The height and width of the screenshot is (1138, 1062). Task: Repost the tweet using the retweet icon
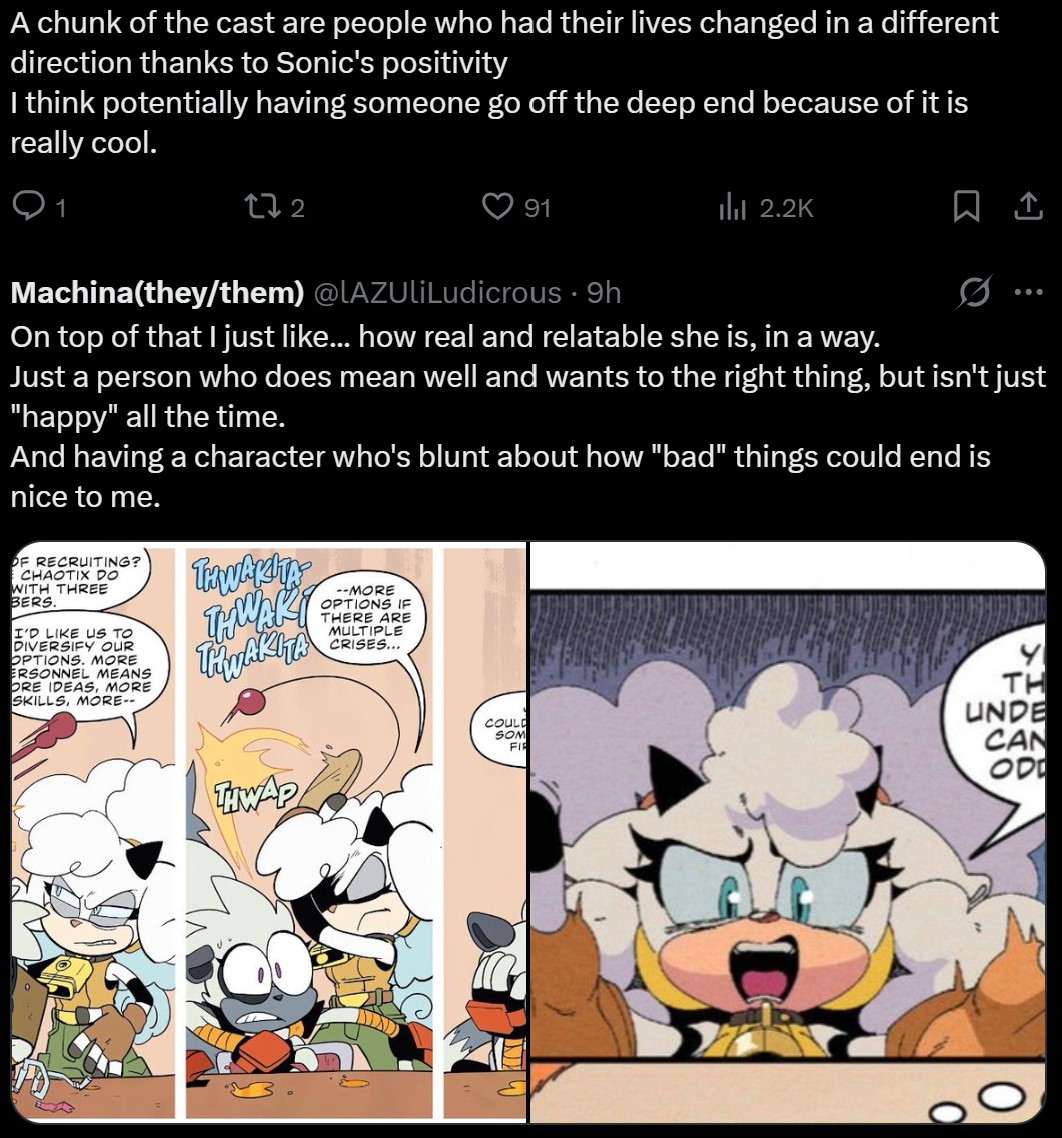[x=264, y=208]
